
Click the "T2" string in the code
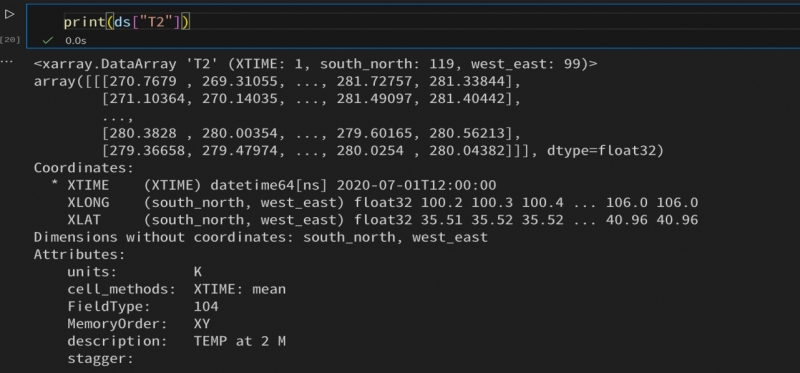156,22
